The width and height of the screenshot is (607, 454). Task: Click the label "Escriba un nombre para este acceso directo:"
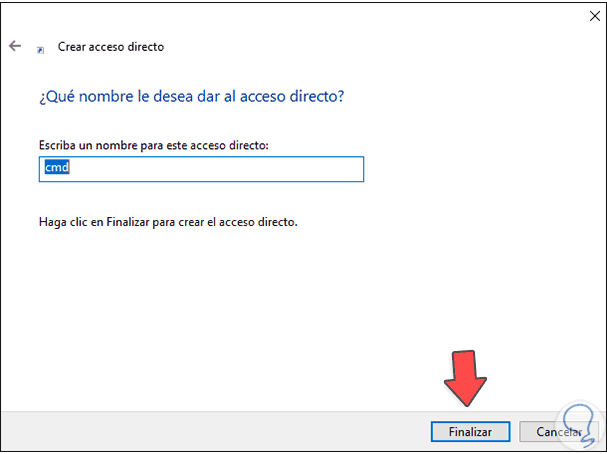point(154,146)
